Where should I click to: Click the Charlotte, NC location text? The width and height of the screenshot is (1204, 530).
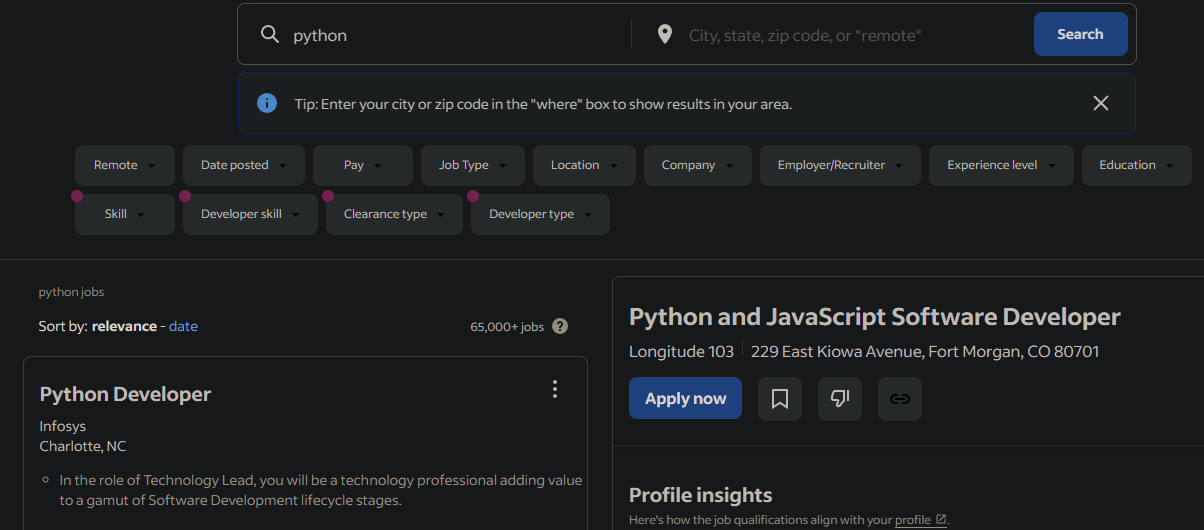83,446
